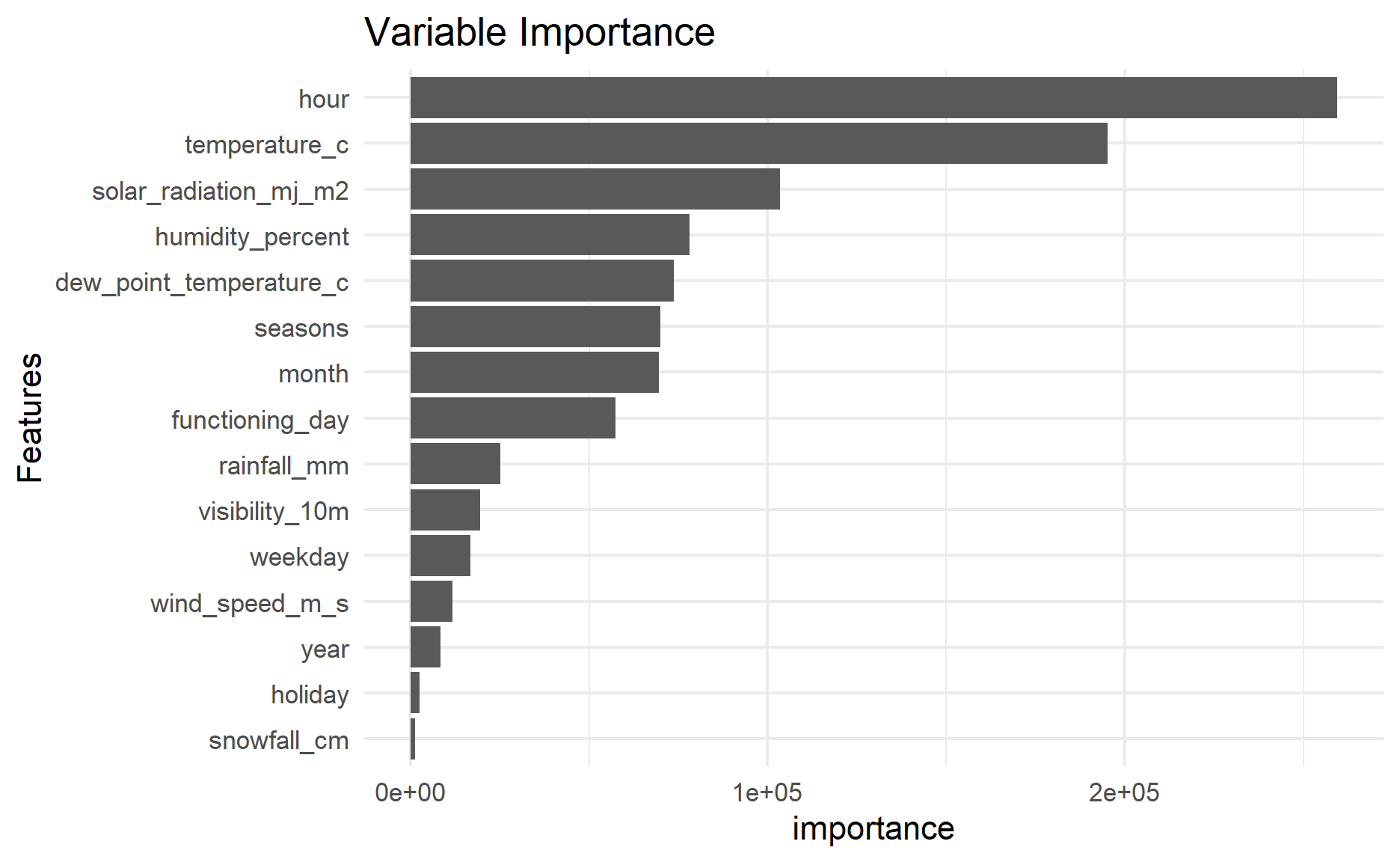Click the holiday feature label
The image size is (1400, 862).
coord(310,695)
